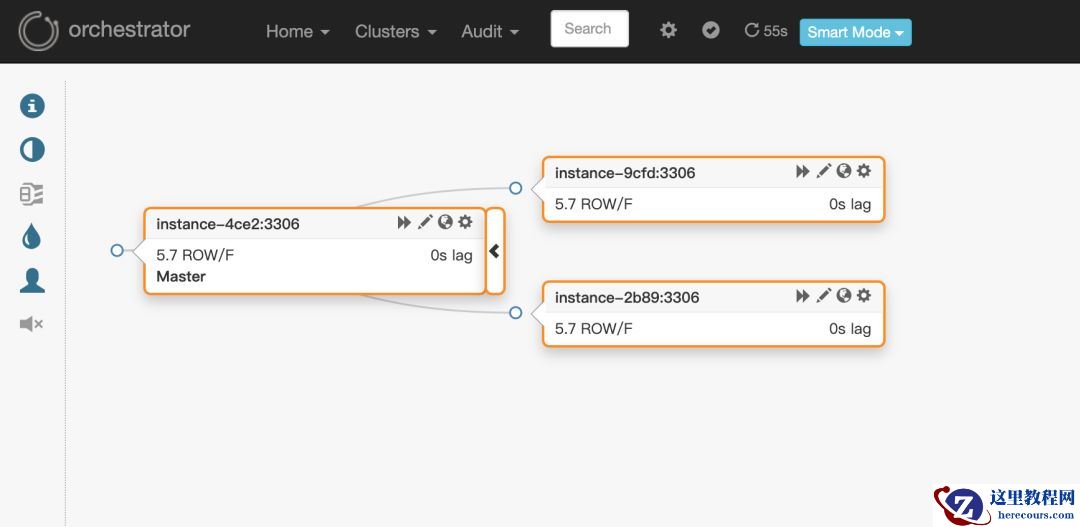Click the water drop icon in sidebar
Image resolution: width=1080 pixels, height=527 pixels.
(32, 237)
